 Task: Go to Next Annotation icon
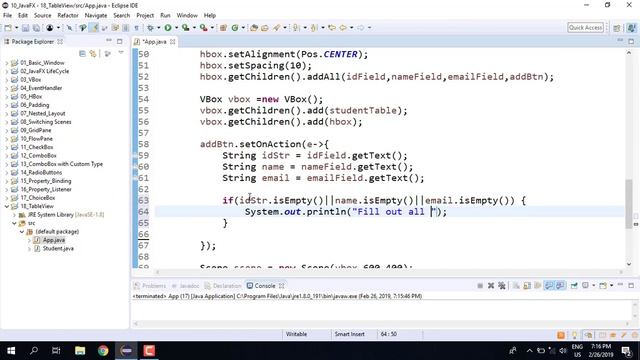(x=297, y=28)
